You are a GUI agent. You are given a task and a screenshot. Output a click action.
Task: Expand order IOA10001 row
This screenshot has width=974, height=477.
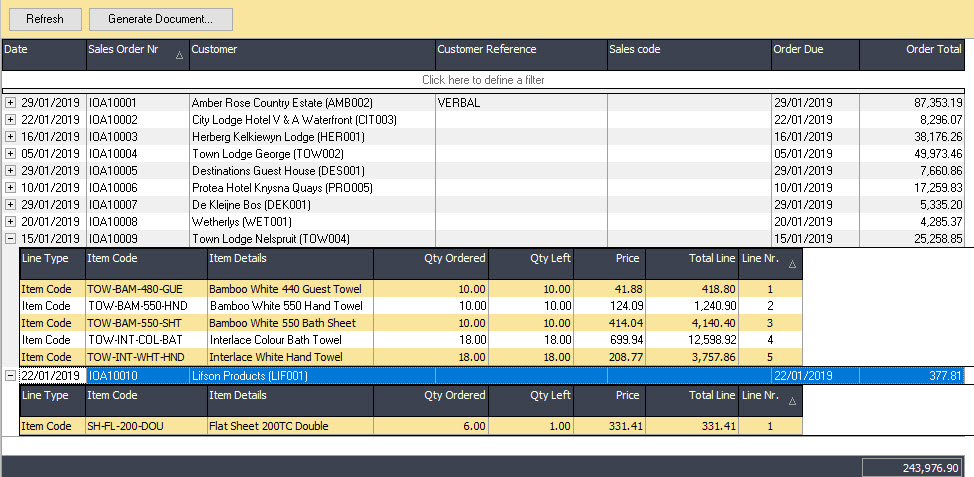pos(11,103)
